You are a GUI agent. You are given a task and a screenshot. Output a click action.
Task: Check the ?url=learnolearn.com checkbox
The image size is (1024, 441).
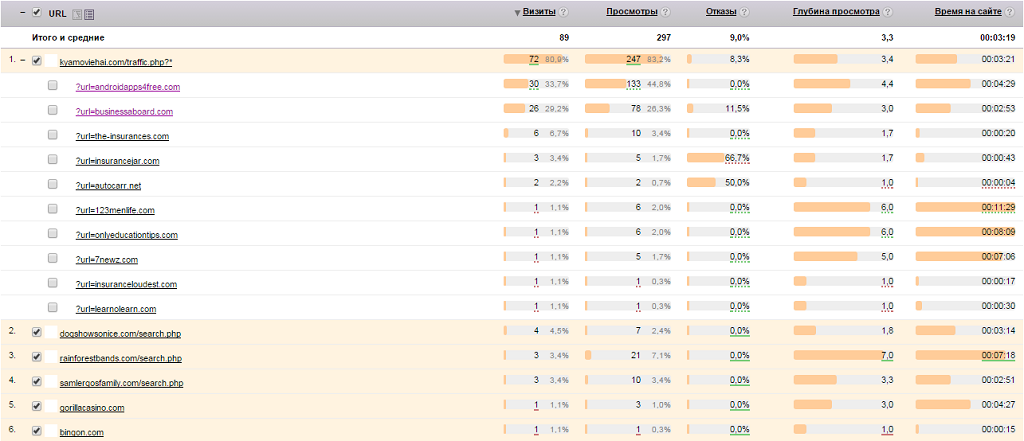[x=53, y=308]
